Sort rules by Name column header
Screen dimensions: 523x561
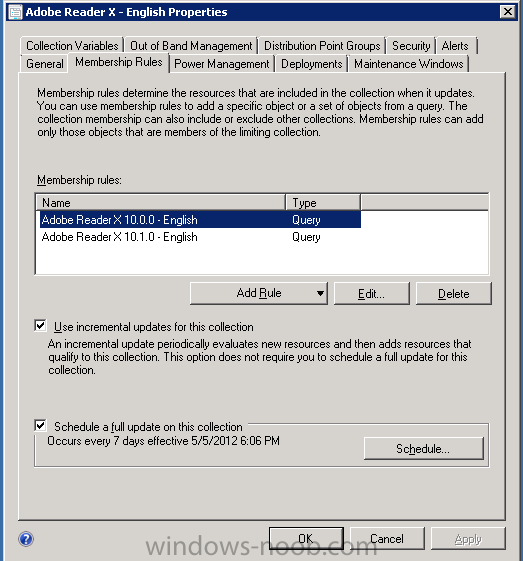tap(161, 203)
